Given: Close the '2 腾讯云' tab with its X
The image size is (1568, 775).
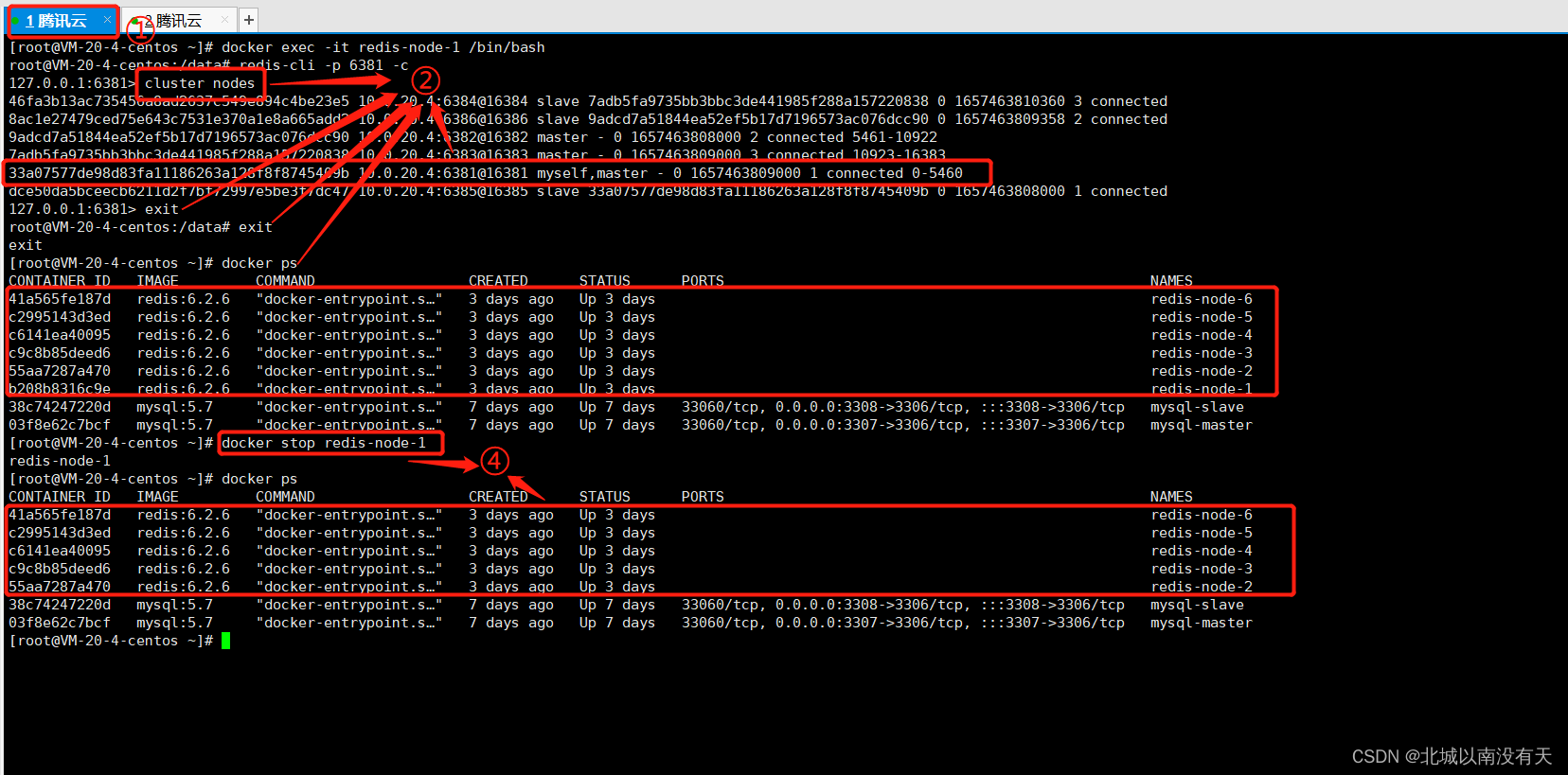Looking at the screenshot, I should pos(224,19).
